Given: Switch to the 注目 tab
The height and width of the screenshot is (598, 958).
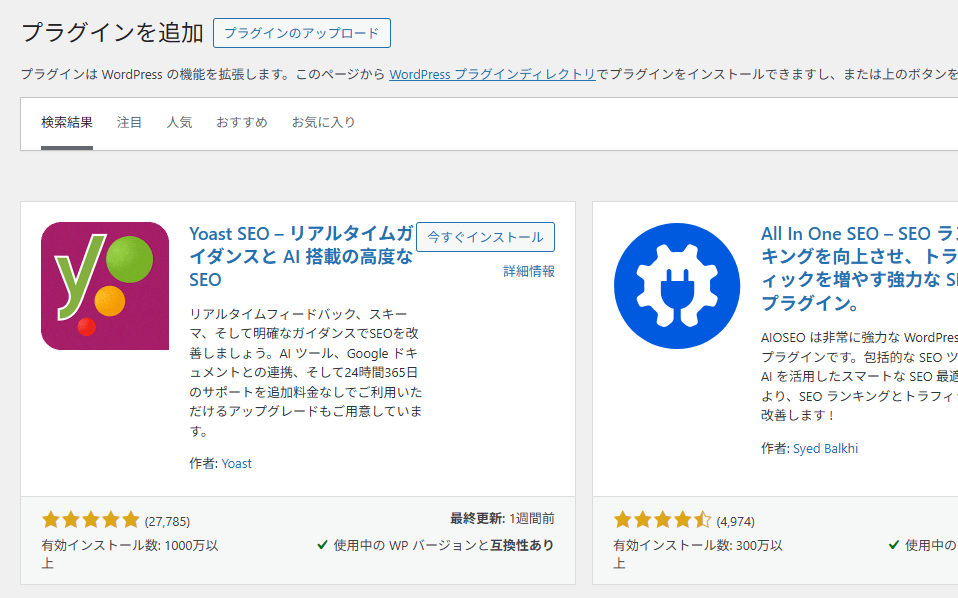Looking at the screenshot, I should pos(130,123).
